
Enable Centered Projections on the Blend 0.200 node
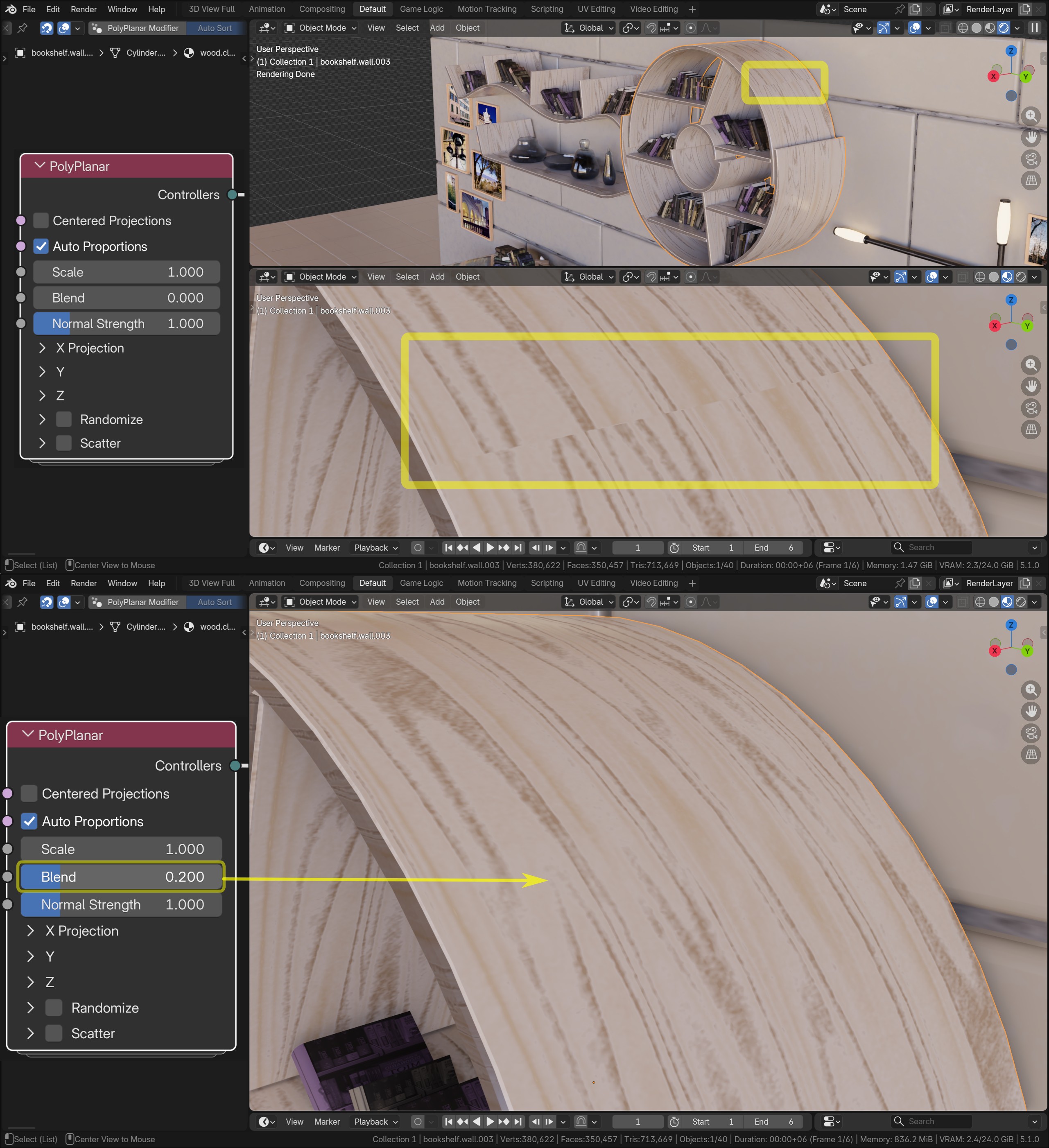pos(29,793)
